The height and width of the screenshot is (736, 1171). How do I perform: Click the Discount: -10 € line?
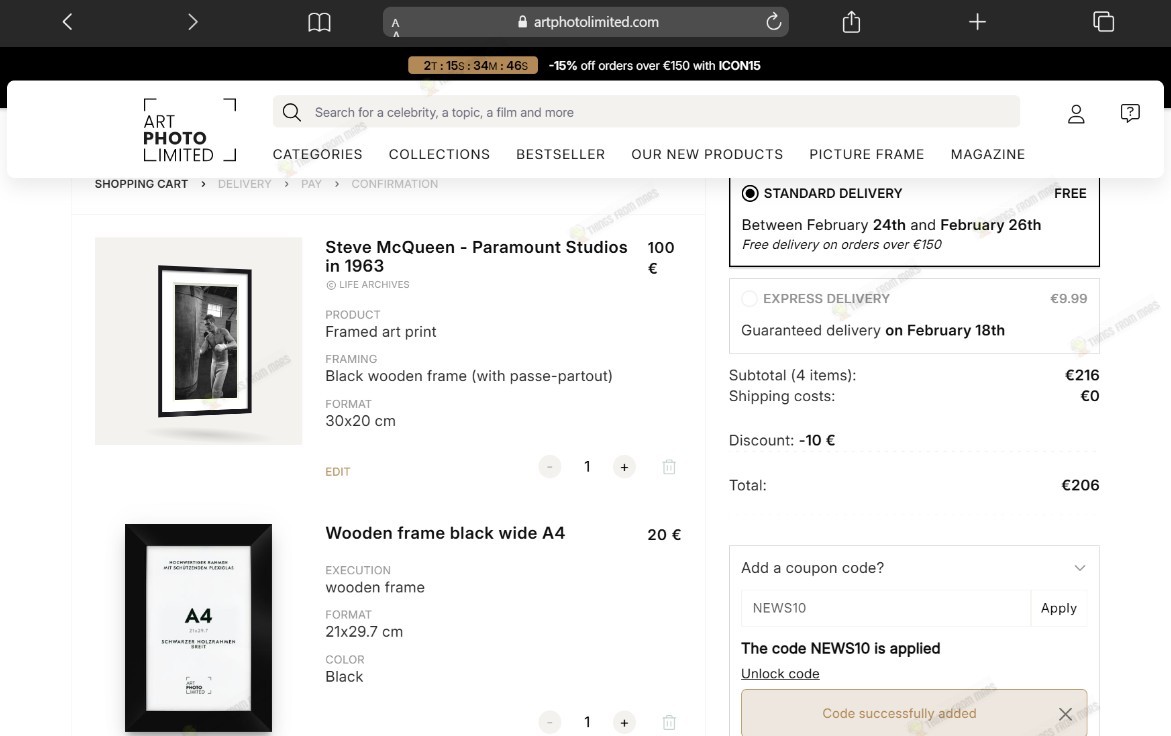click(x=782, y=440)
